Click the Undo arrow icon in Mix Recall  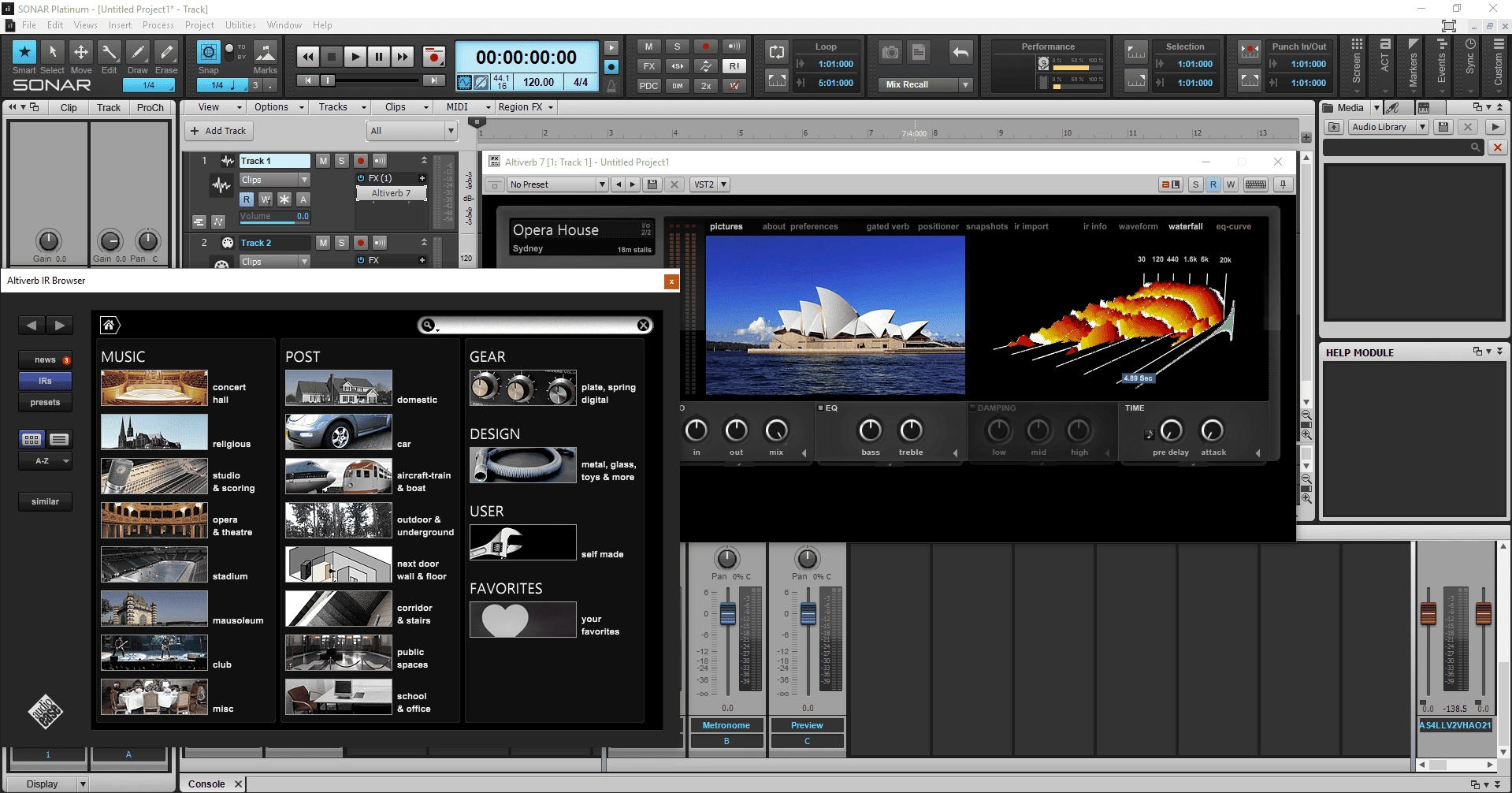[x=960, y=53]
